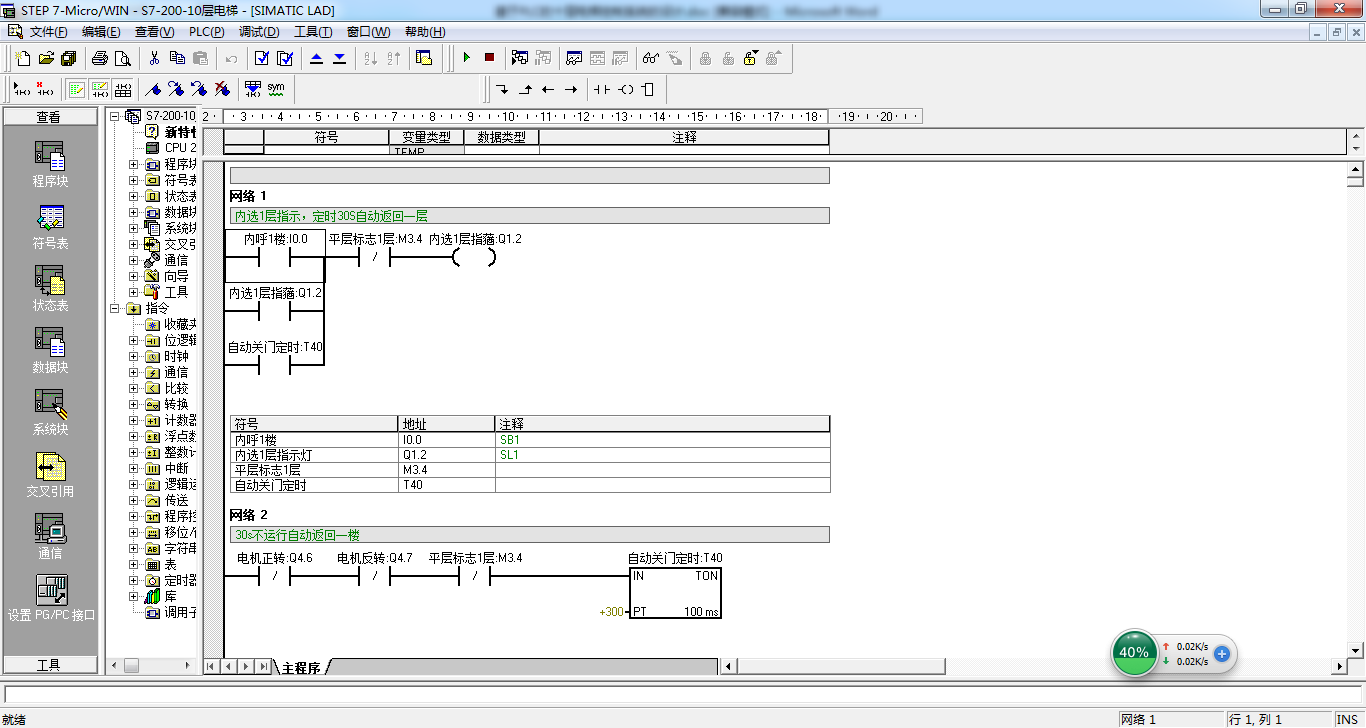Image resolution: width=1366 pixels, height=728 pixels.
Task: Click the blue plus on the speed widget
Action: [1222, 654]
